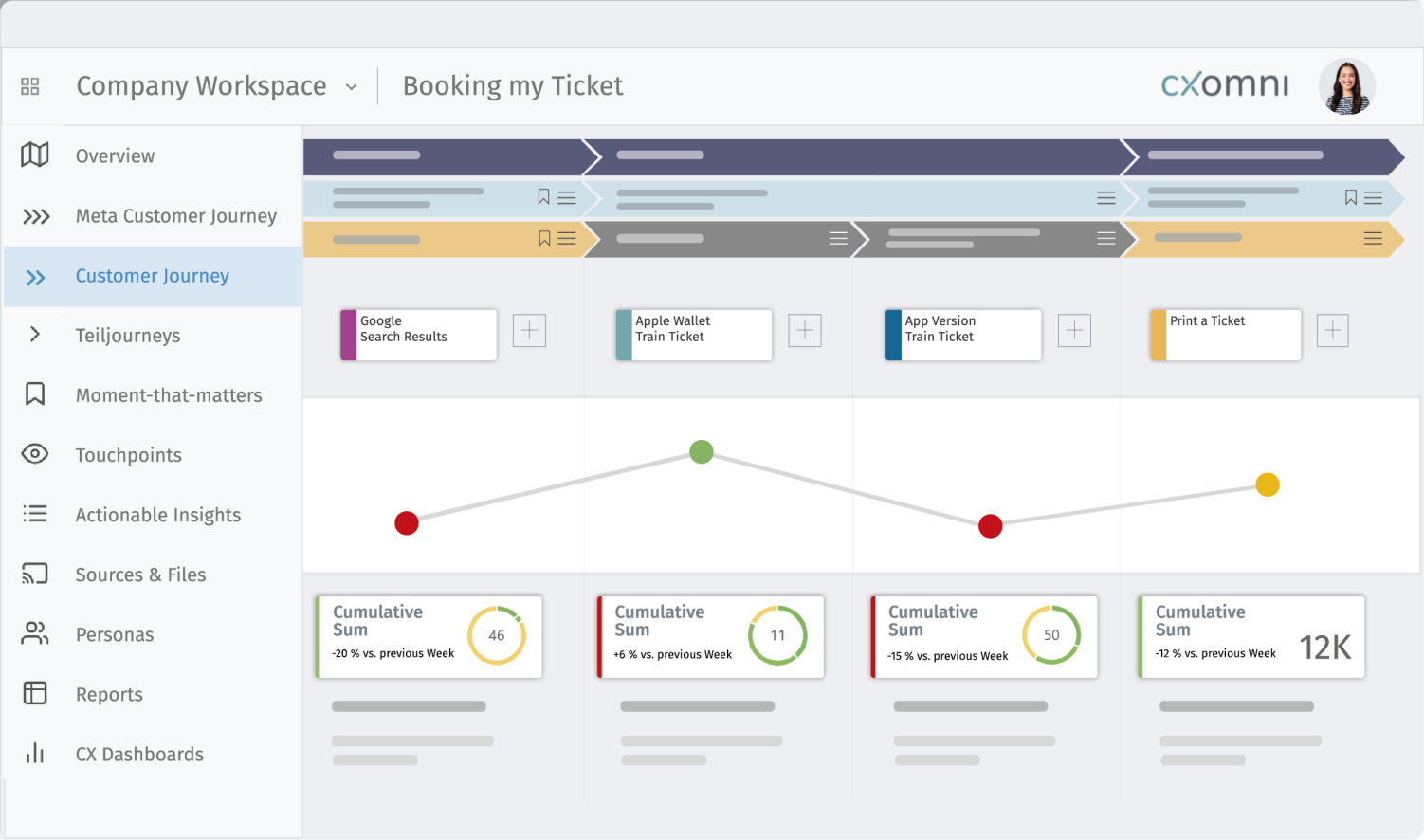Click the circular gauge showing 46

pyautogui.click(x=497, y=635)
